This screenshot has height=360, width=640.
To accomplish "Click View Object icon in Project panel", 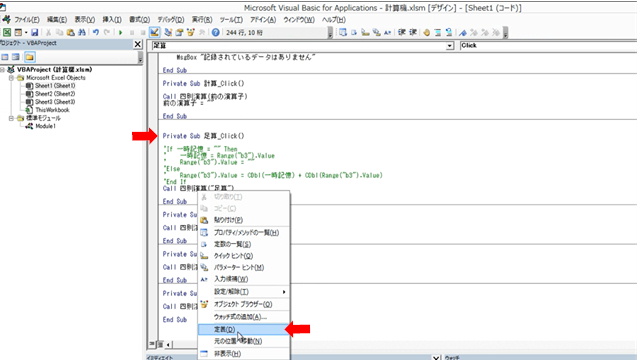I will [16, 57].
